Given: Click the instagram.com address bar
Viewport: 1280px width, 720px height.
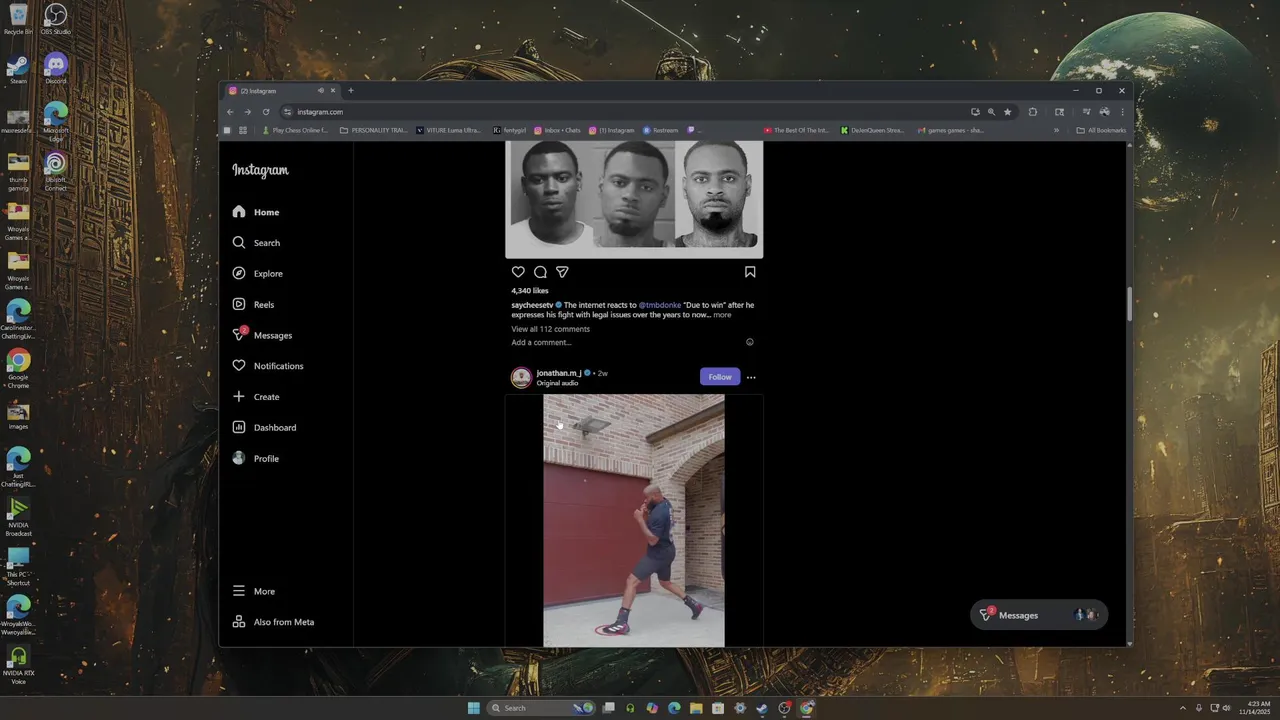Looking at the screenshot, I should pyautogui.click(x=620, y=112).
